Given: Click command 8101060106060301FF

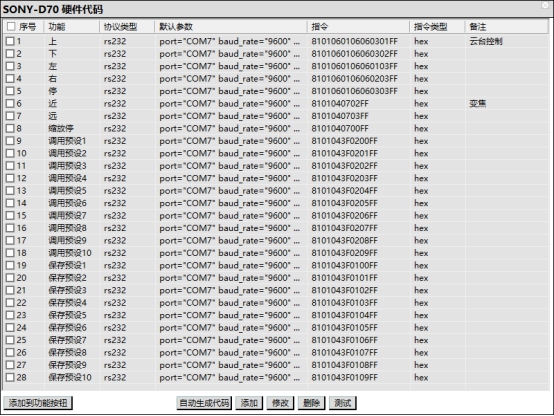Looking at the screenshot, I should click(x=354, y=41).
